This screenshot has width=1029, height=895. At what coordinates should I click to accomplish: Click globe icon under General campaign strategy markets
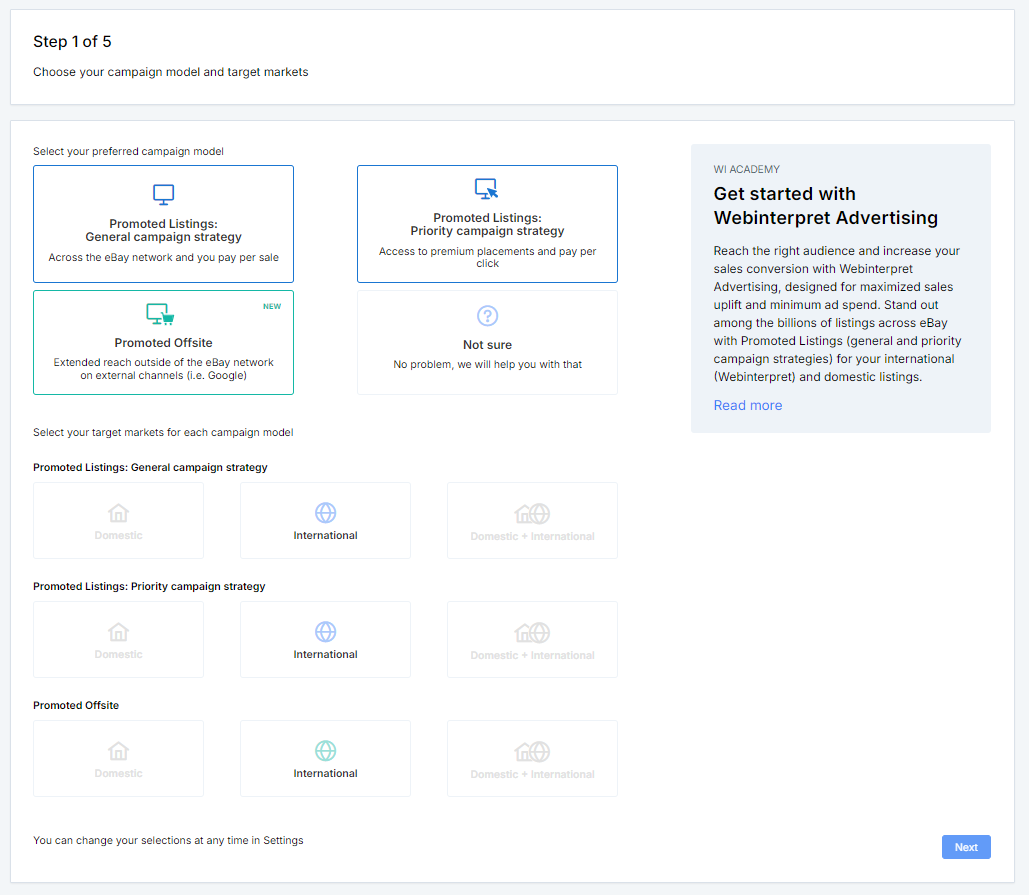pyautogui.click(x=326, y=512)
